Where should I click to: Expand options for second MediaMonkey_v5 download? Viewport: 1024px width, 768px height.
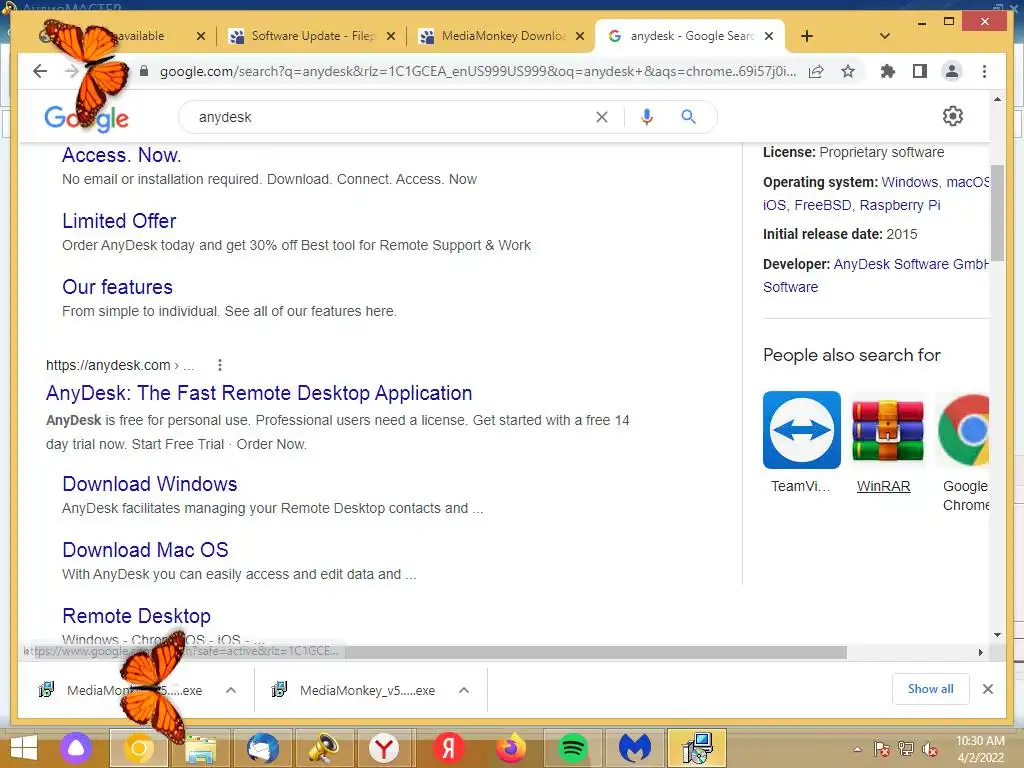464,690
